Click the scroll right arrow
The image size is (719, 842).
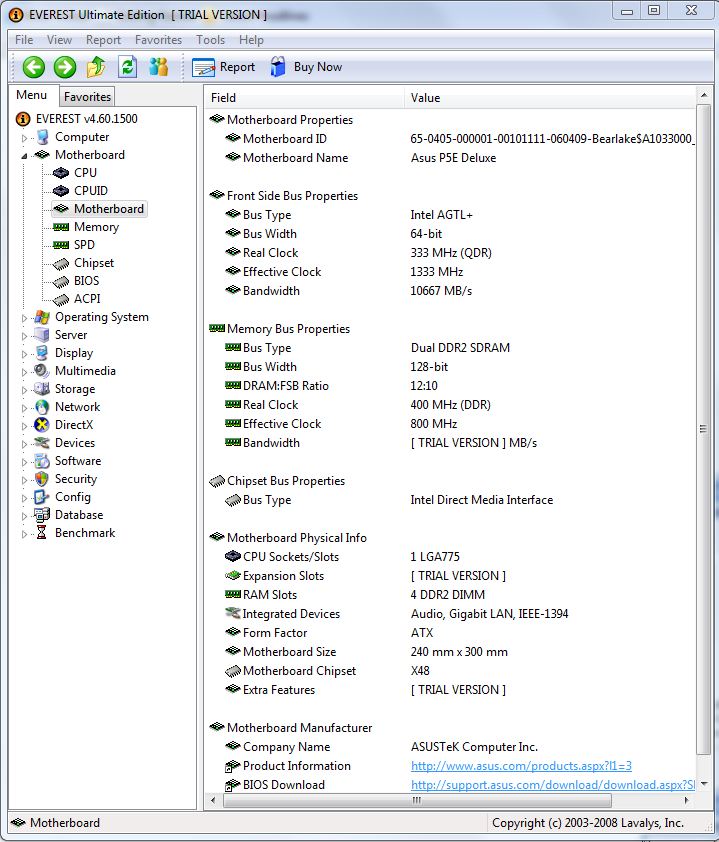pos(686,800)
